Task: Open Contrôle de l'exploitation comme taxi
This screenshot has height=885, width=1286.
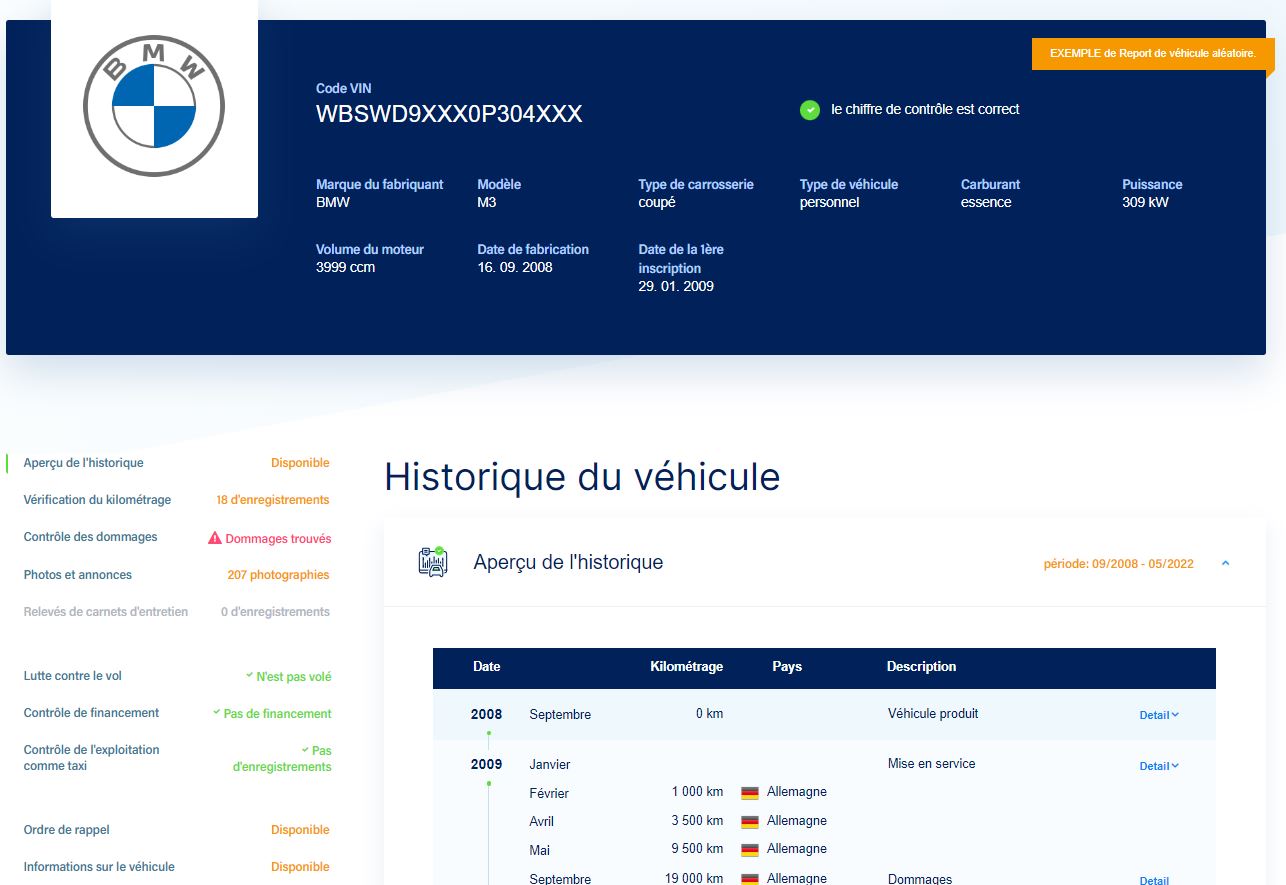Action: [x=92, y=758]
